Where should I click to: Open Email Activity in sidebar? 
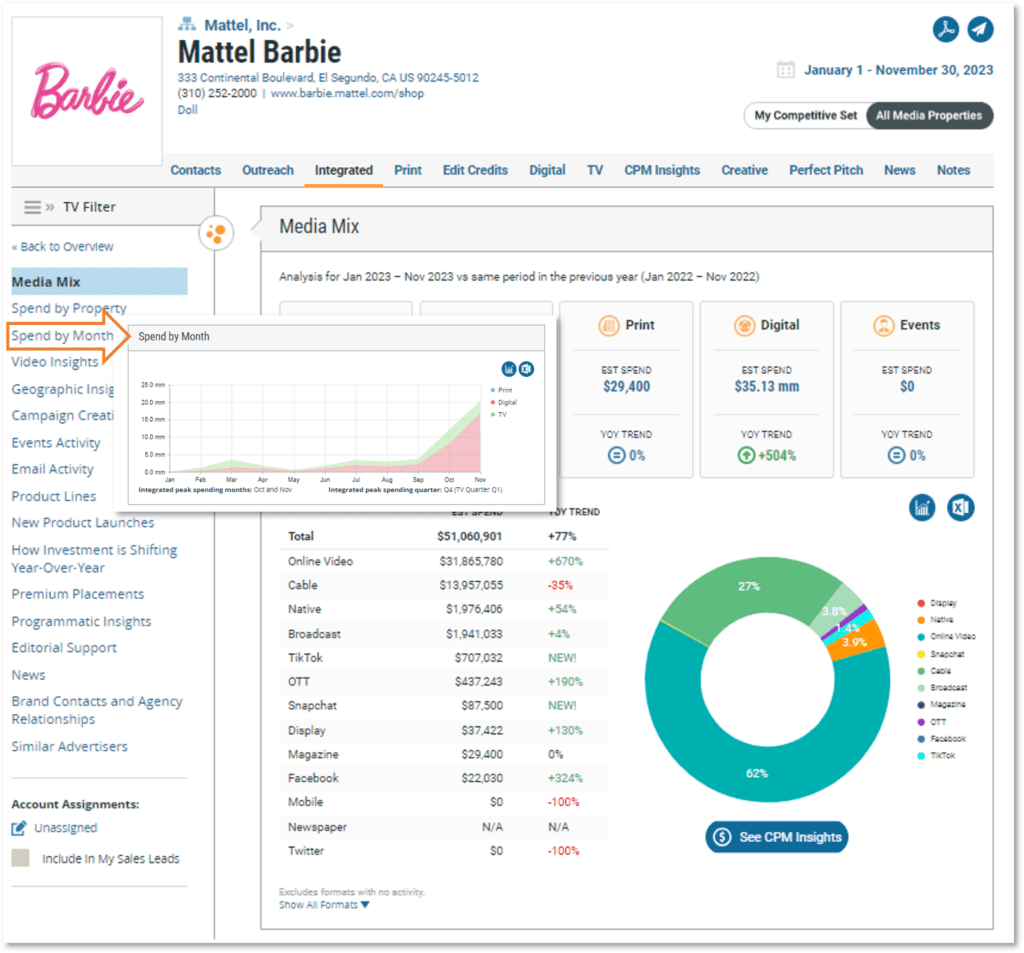[53, 469]
